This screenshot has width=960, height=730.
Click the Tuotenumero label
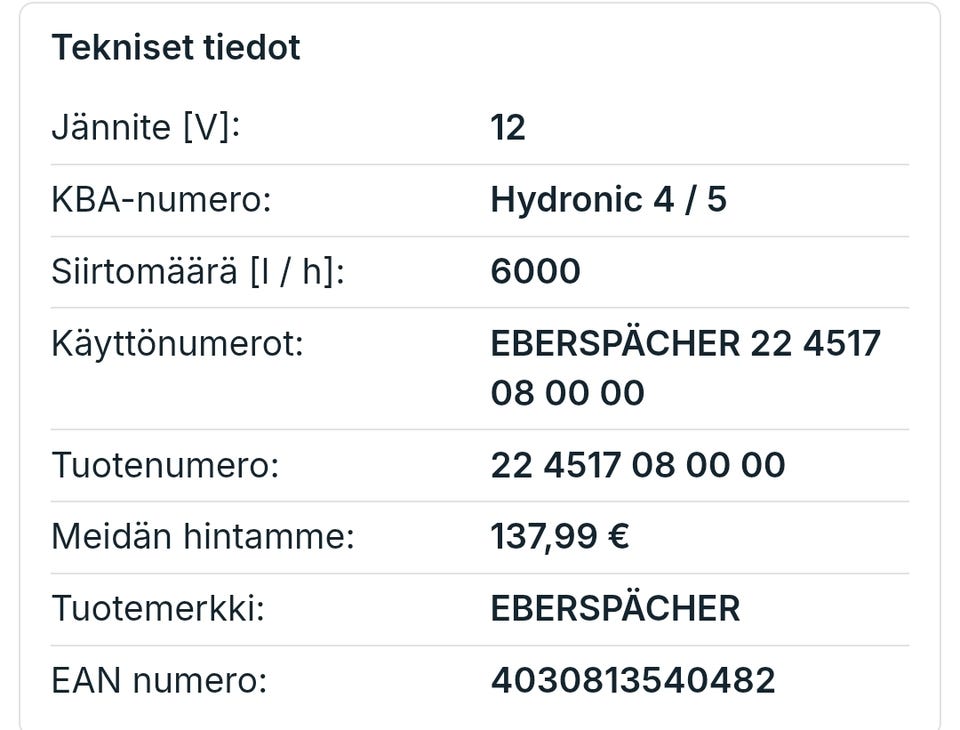(165, 465)
